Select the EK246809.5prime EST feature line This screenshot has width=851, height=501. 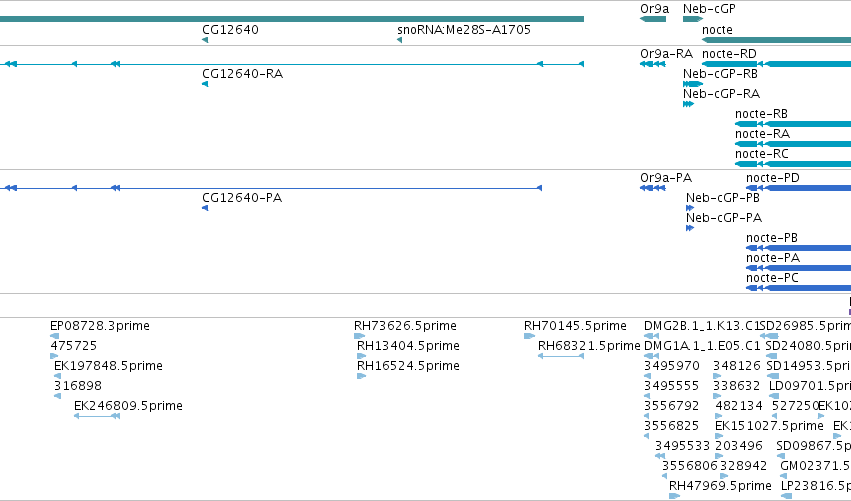[97, 416]
